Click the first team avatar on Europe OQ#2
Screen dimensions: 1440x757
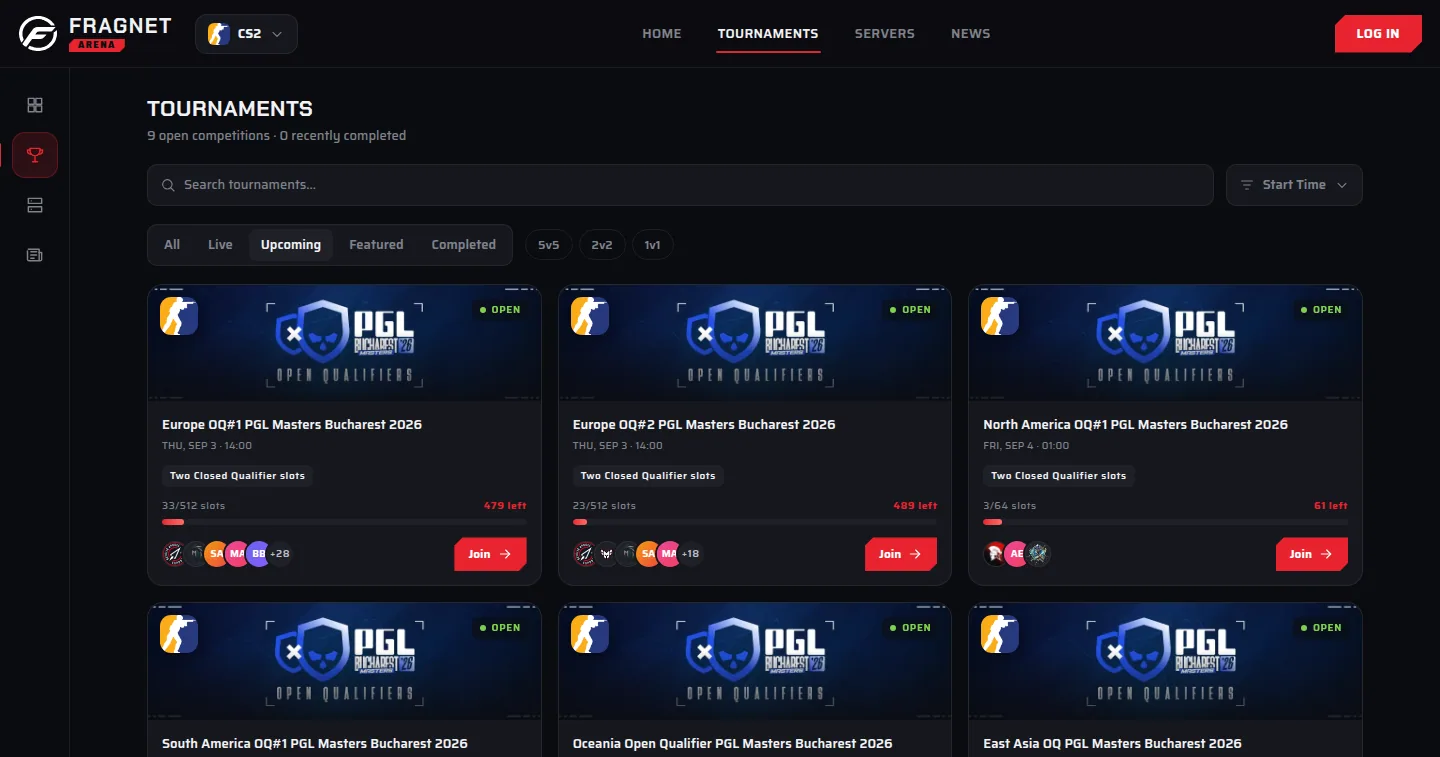(x=585, y=554)
